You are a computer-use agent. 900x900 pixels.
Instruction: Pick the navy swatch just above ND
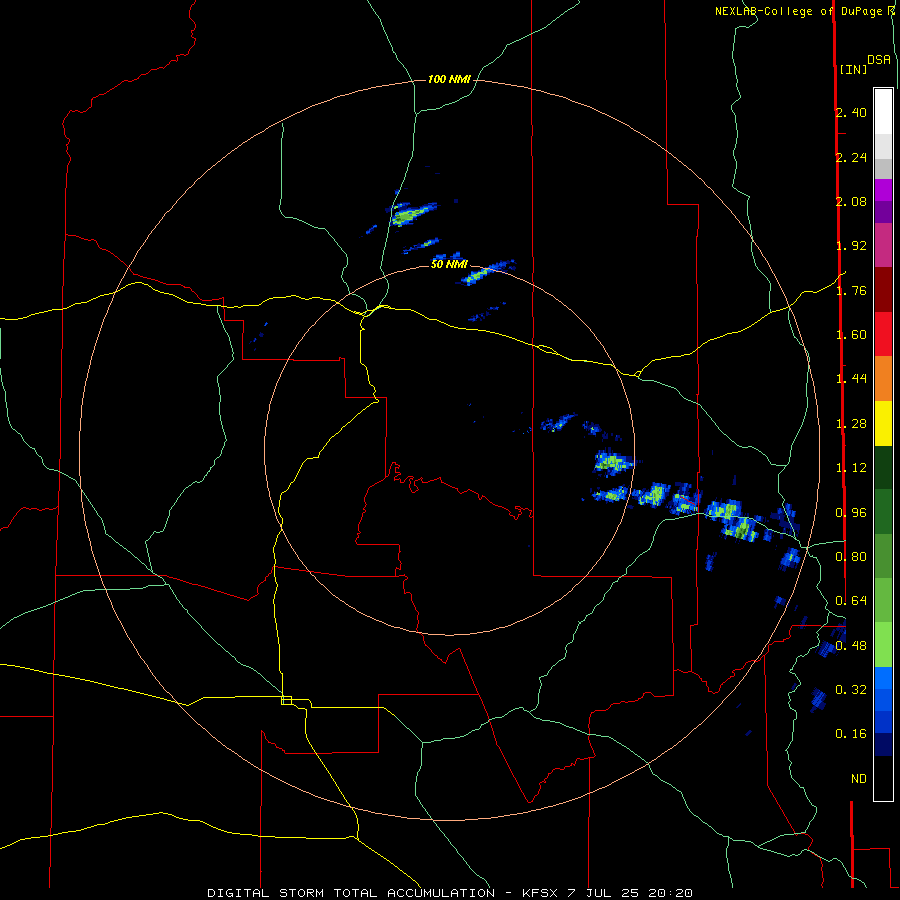click(x=883, y=744)
